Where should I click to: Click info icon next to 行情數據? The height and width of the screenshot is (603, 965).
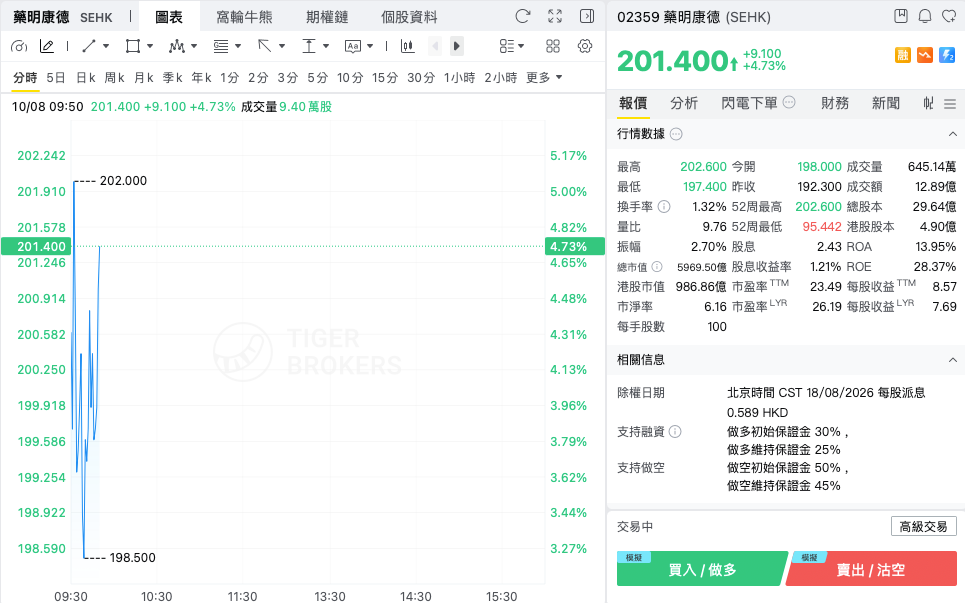tap(676, 134)
